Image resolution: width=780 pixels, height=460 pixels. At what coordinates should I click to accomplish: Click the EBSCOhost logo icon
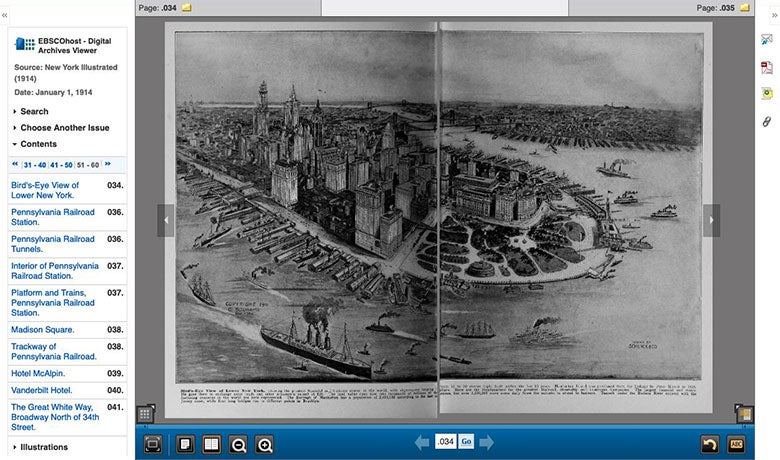24,44
